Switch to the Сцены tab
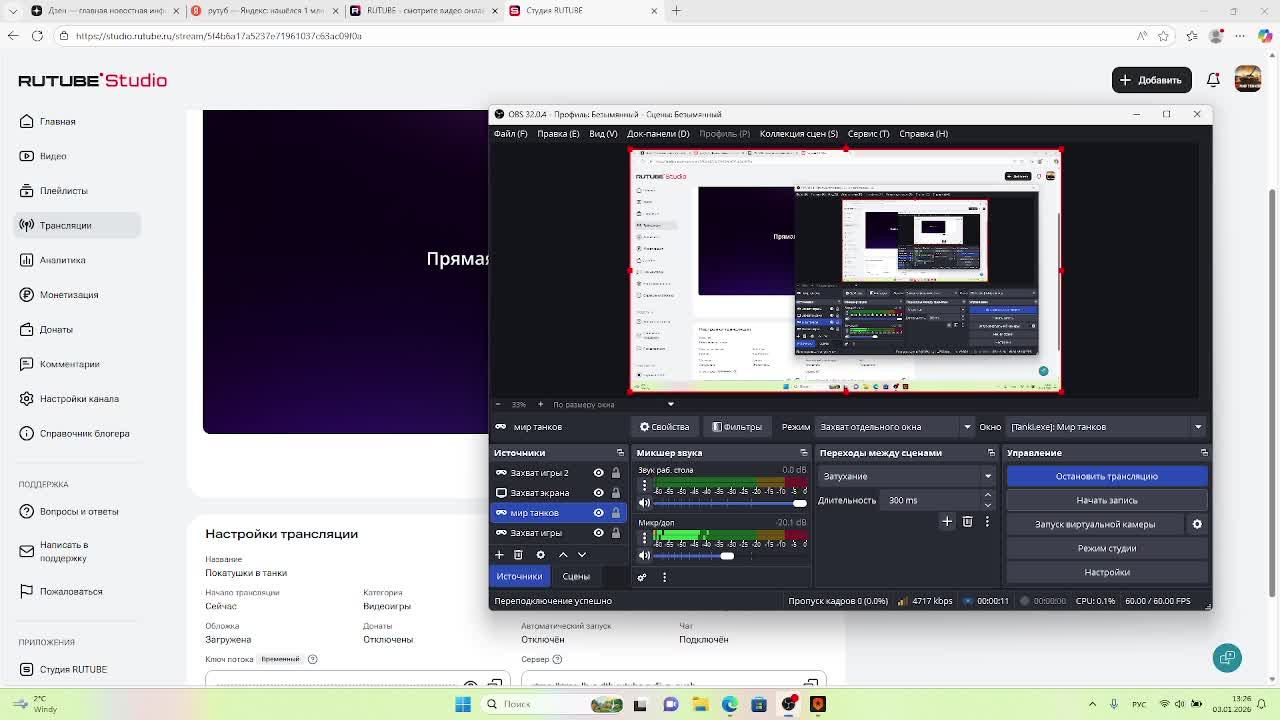1280x720 pixels. click(x=576, y=577)
